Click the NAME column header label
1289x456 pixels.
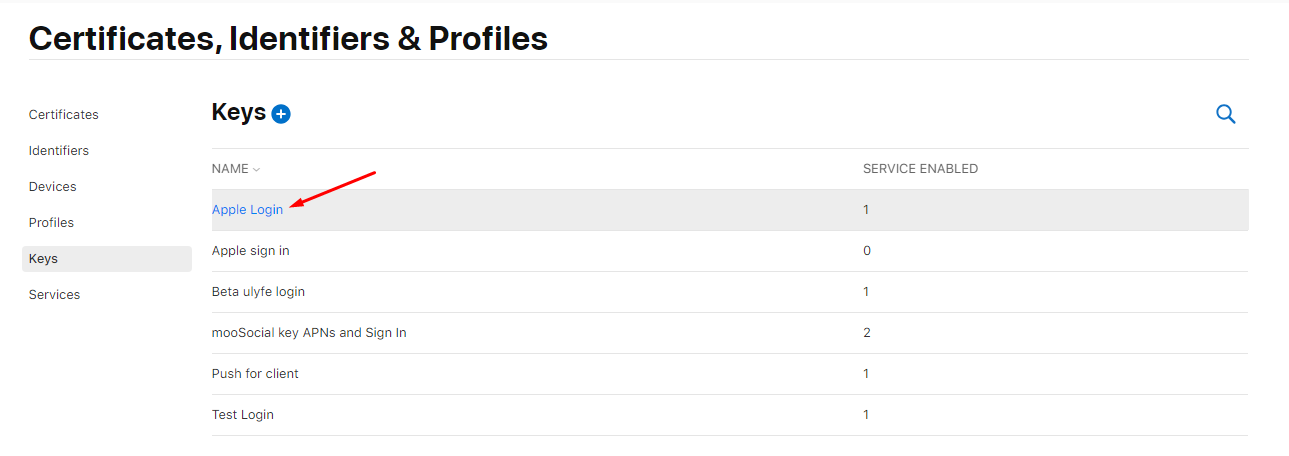click(230, 169)
